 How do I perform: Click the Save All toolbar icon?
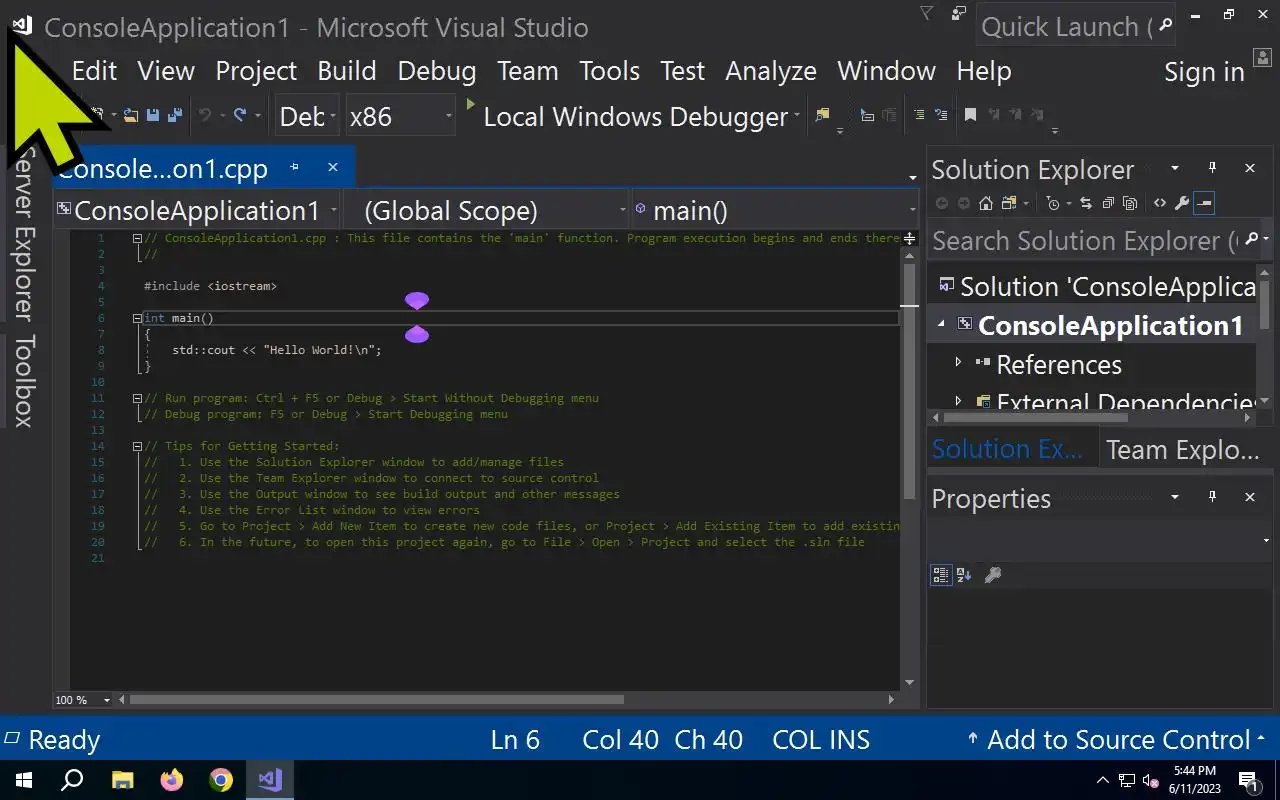click(x=175, y=116)
